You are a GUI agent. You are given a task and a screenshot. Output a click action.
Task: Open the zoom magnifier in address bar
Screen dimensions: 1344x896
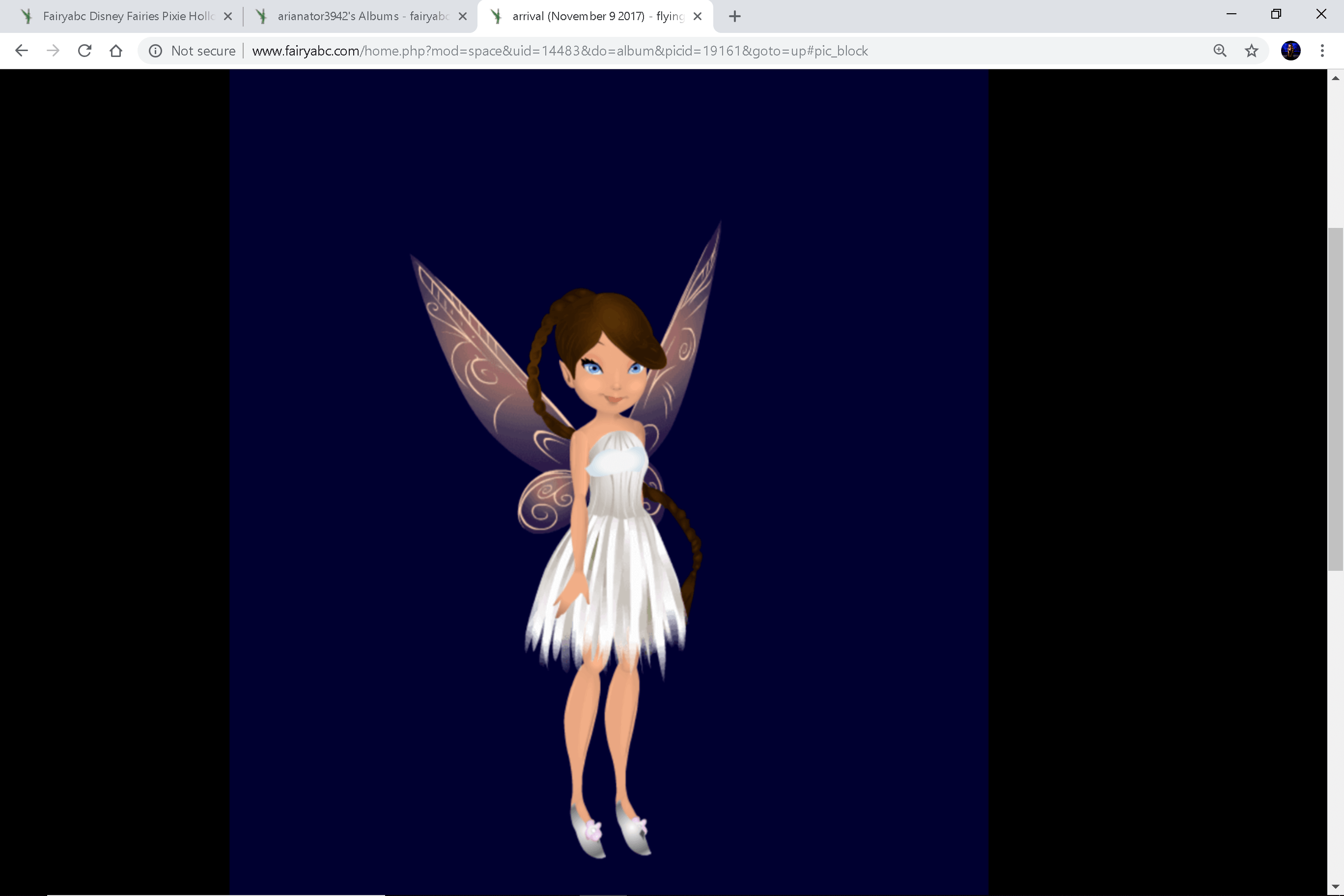[1219, 51]
